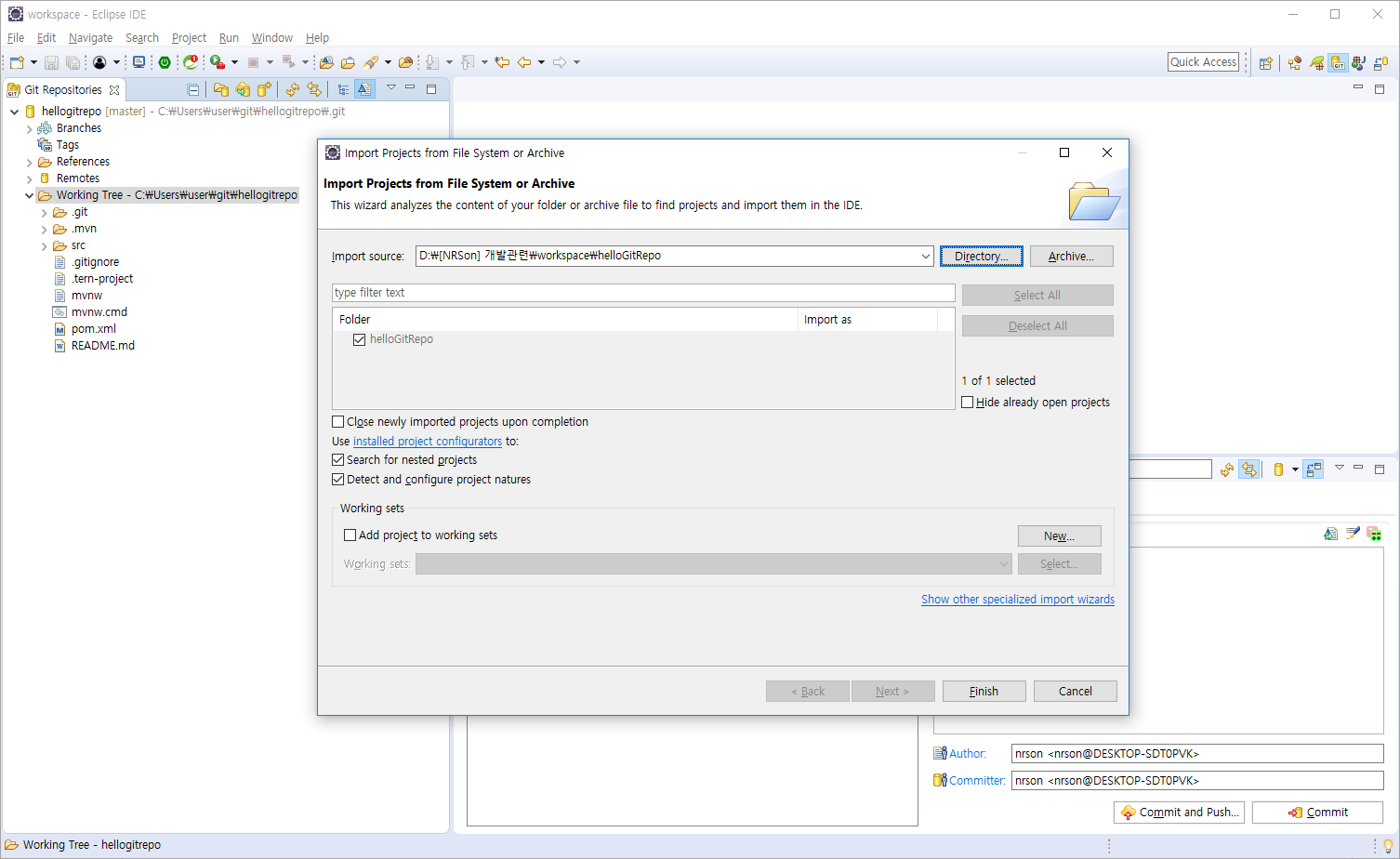Click the Amend commit icon
Image resolution: width=1400 pixels, height=859 pixels.
tap(1331, 534)
